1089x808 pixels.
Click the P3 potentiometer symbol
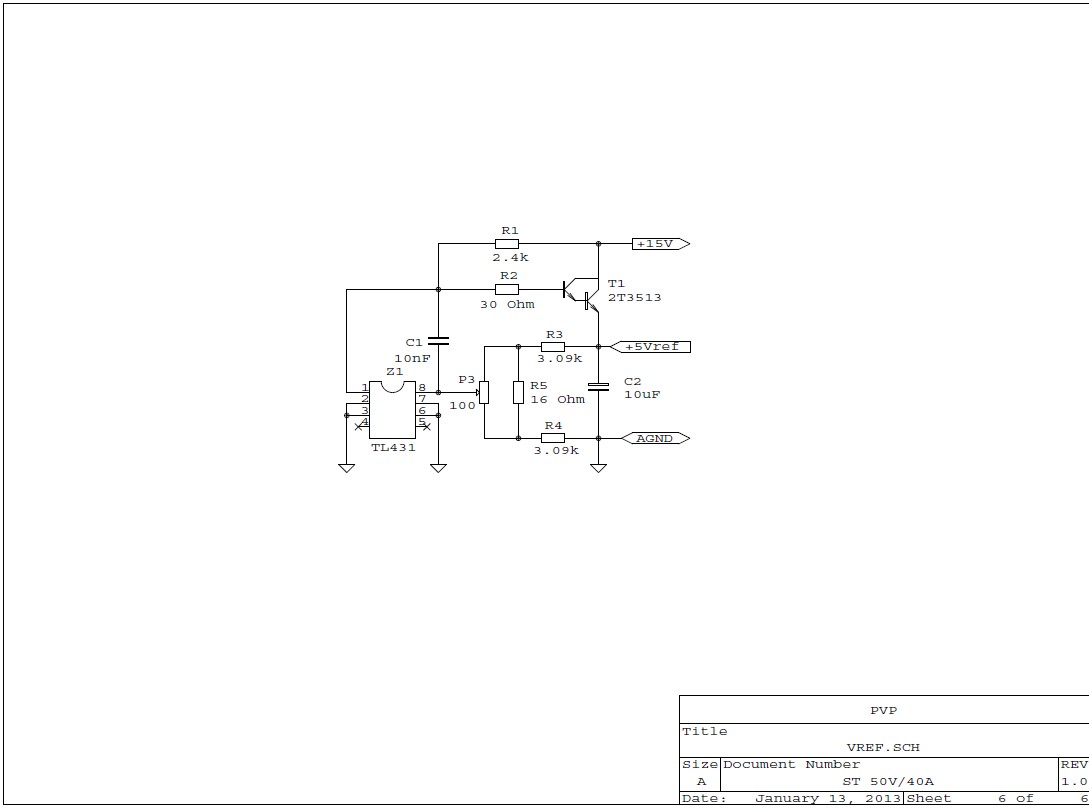pyautogui.click(x=484, y=392)
